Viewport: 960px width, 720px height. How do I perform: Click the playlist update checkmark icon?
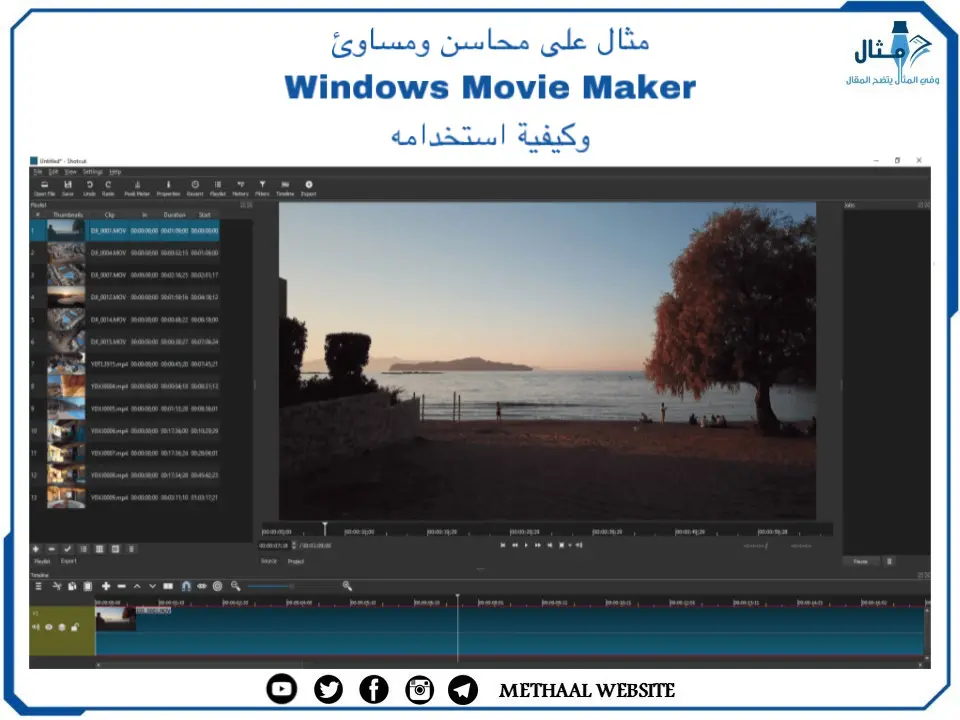tap(67, 549)
